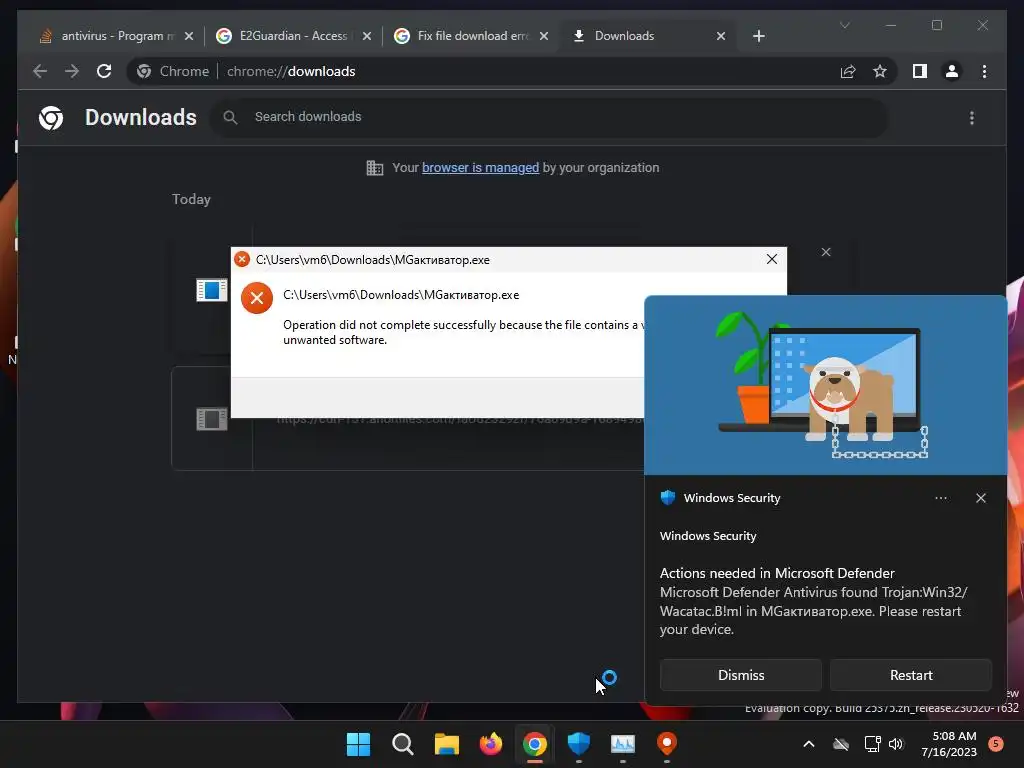Viewport: 1024px width, 768px height.
Task: Close the Downloads tab
Action: tap(721, 36)
